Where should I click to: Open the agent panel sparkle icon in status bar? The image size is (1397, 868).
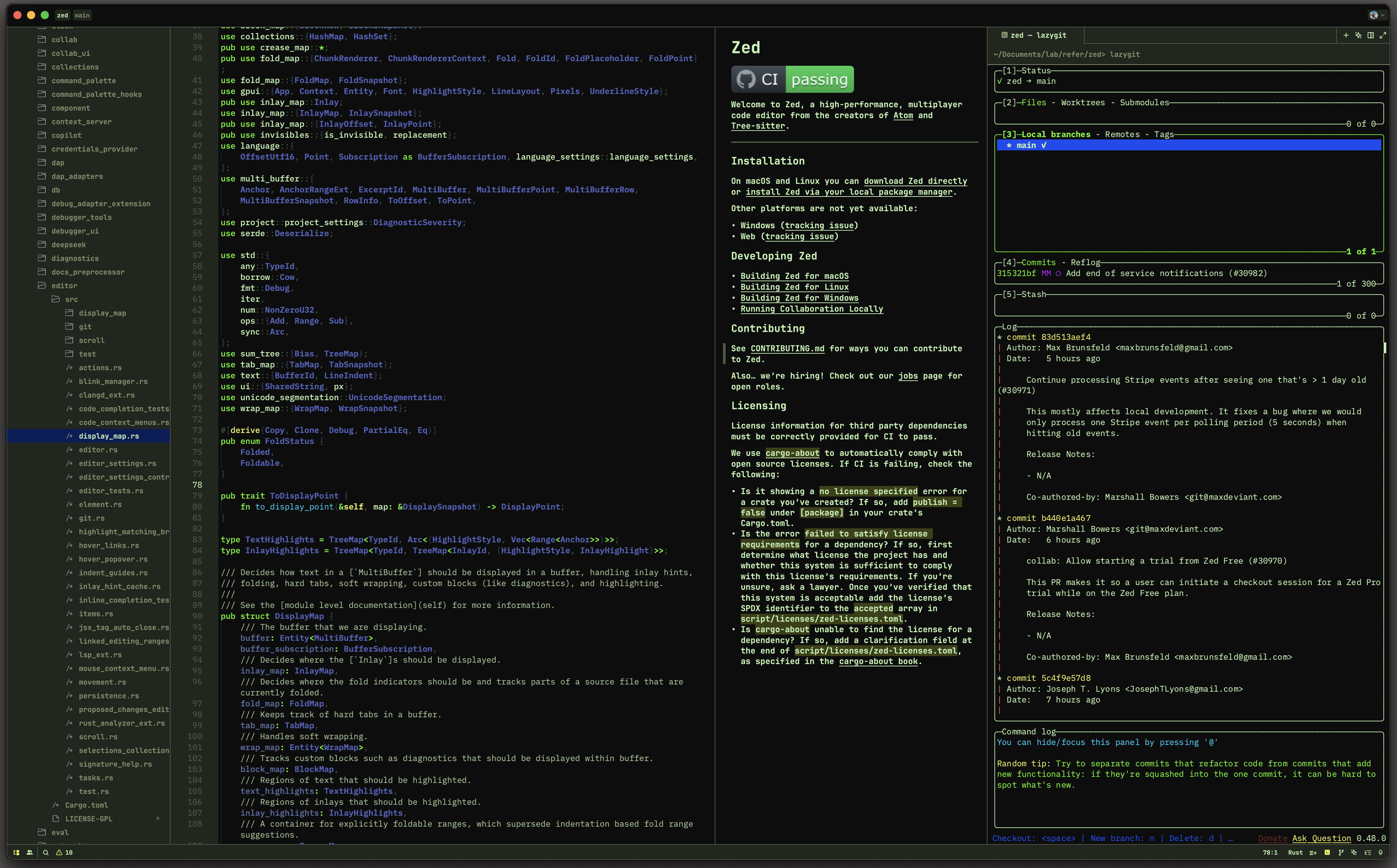[1354, 853]
